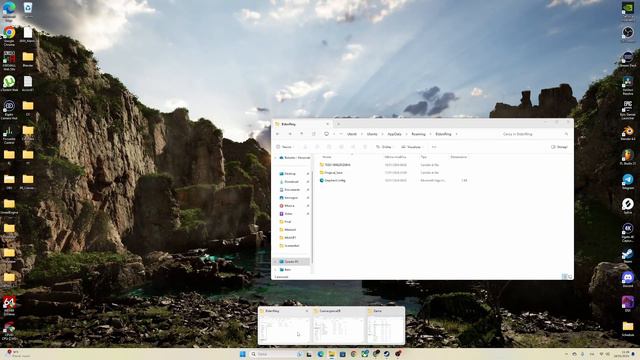The width and height of the screenshot is (640, 360).
Task: Click the Copy icon in Explorer toolbar
Action: [317, 147]
